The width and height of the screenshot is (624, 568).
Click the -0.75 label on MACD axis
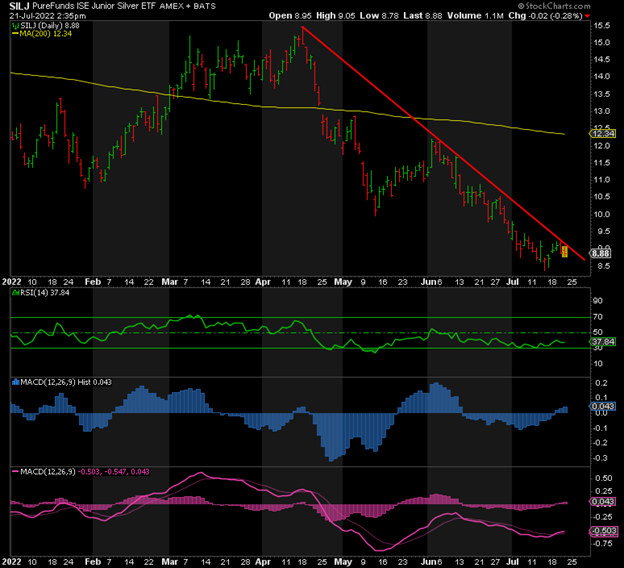click(603, 543)
